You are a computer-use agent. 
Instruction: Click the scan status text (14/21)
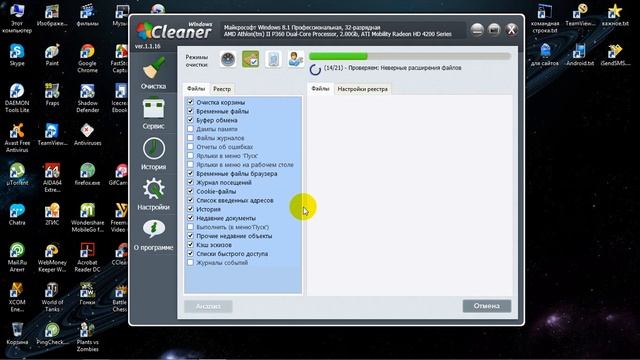tap(393, 68)
